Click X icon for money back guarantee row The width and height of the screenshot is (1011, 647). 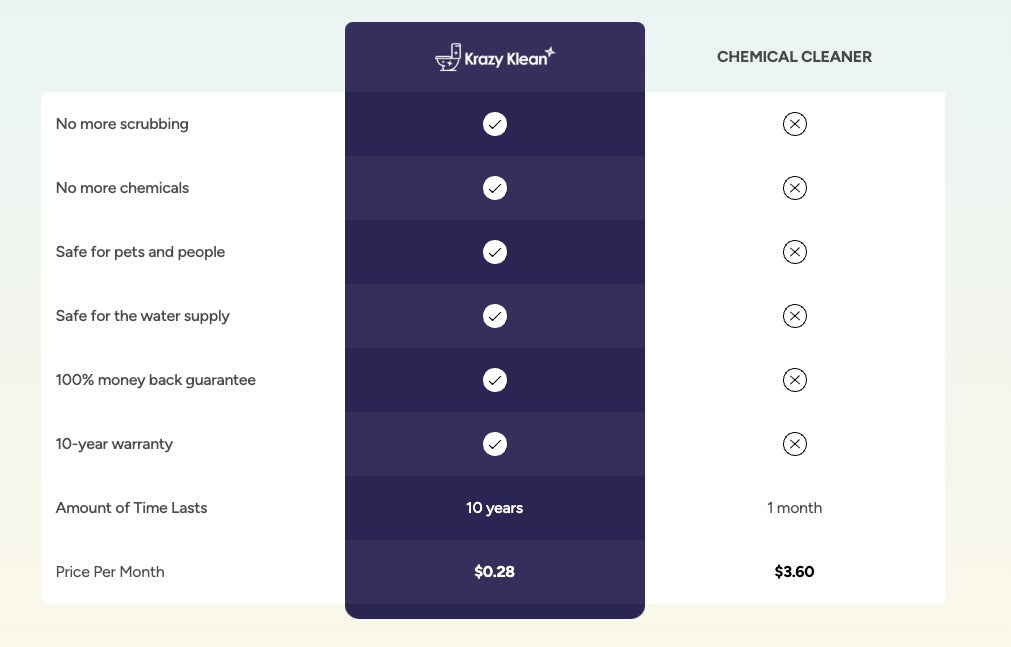click(794, 380)
